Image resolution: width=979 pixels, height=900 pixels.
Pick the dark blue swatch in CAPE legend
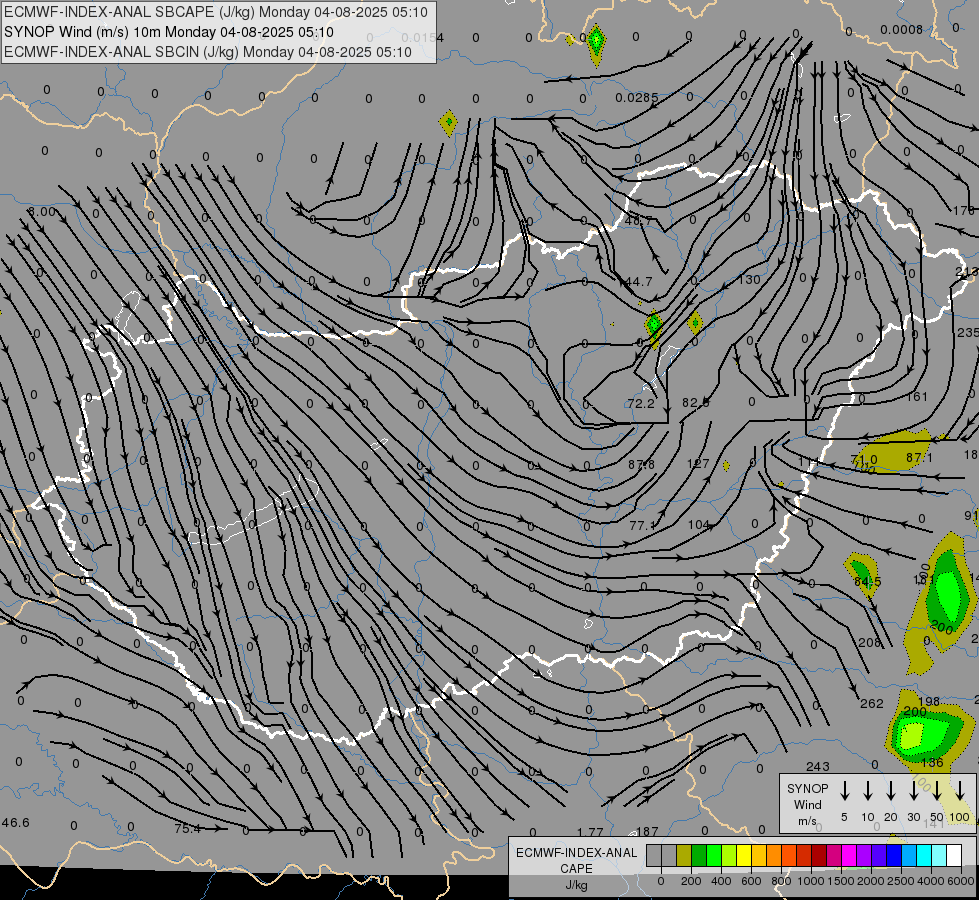(893, 855)
